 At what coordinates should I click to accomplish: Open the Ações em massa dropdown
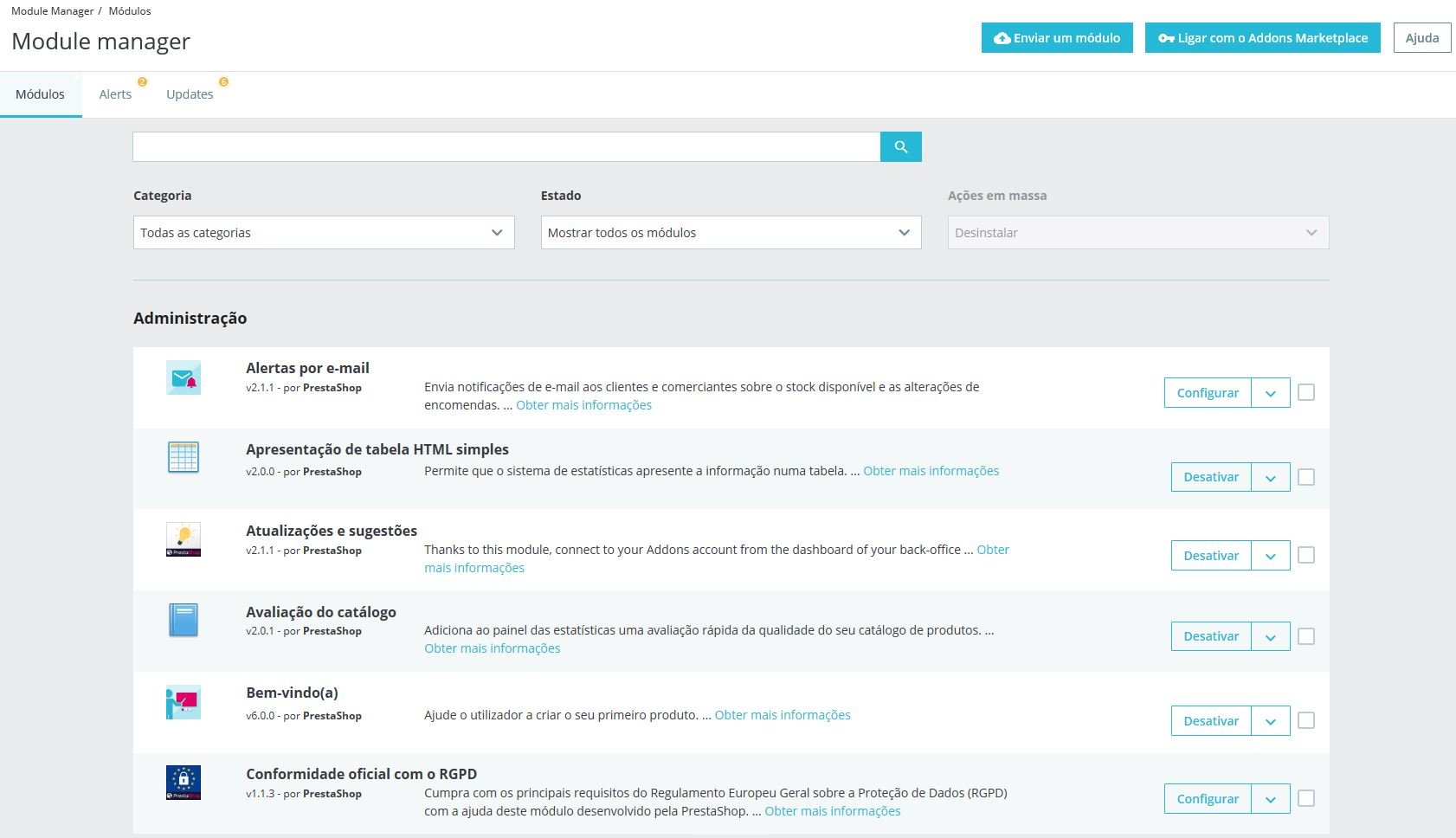pyautogui.click(x=1138, y=233)
